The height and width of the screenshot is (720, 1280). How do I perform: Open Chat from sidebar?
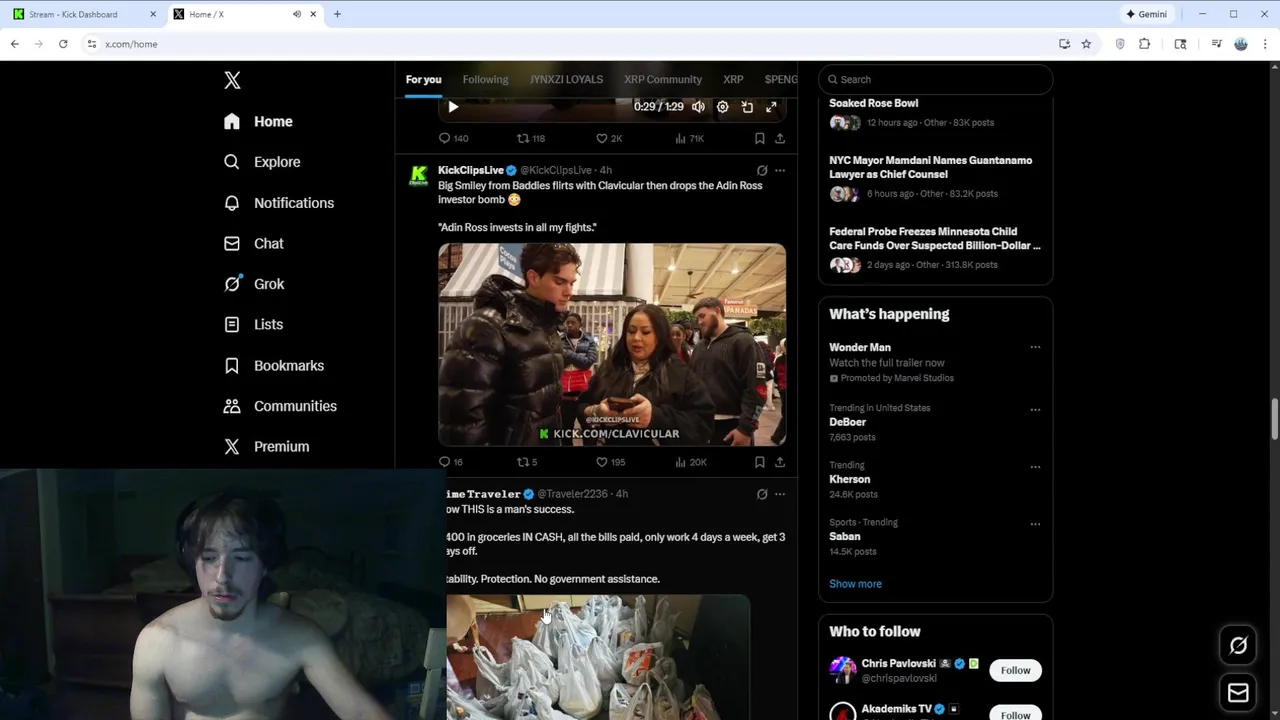point(254,244)
